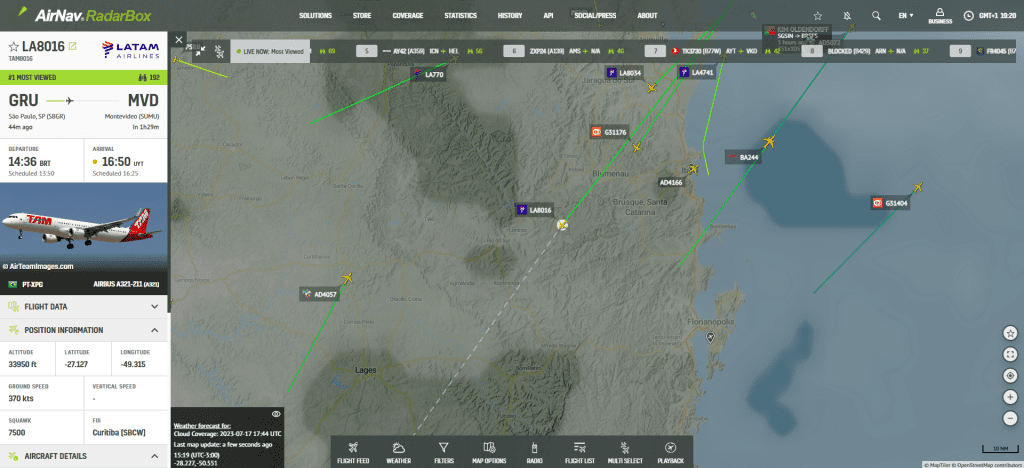This screenshot has height=468, width=1024.
Task: Open the Radio tool in bottom toolbar
Action: click(x=534, y=451)
